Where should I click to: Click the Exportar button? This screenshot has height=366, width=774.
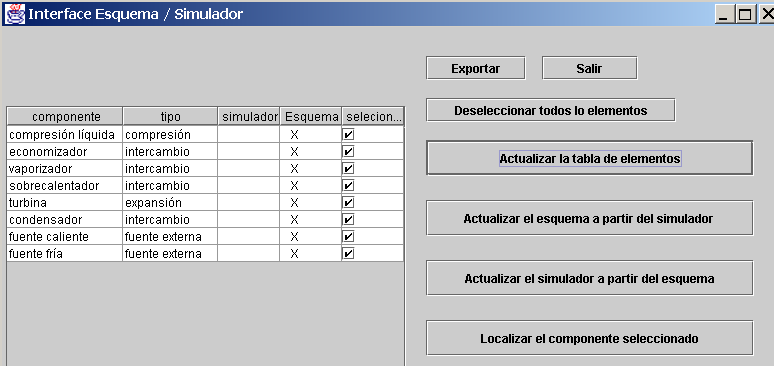click(475, 68)
